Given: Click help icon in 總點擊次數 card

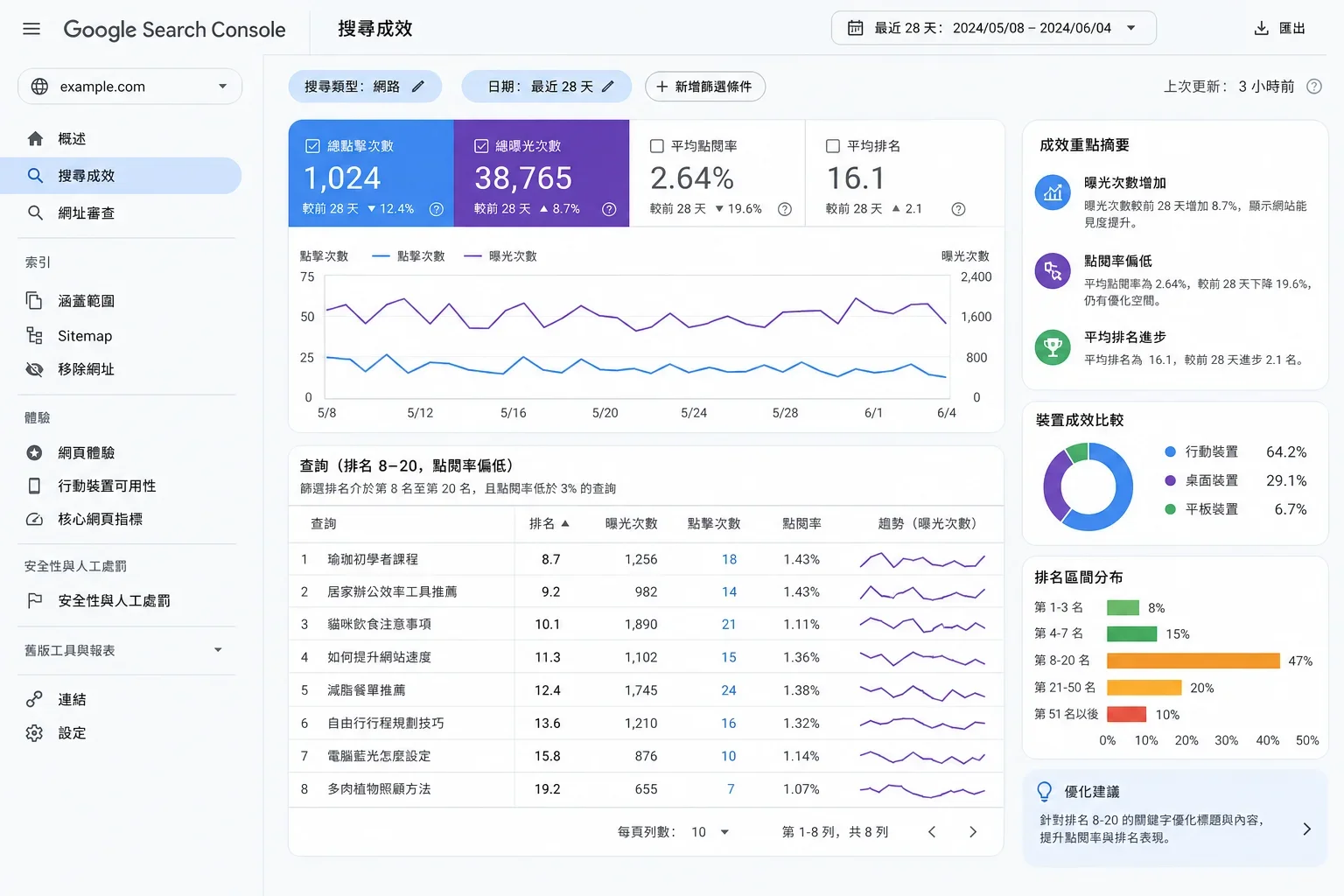Looking at the screenshot, I should click(x=437, y=209).
